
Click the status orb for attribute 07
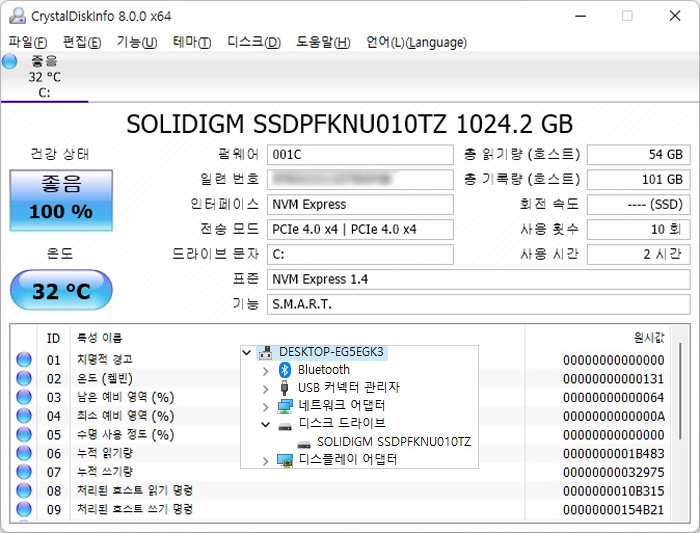pyautogui.click(x=24, y=472)
